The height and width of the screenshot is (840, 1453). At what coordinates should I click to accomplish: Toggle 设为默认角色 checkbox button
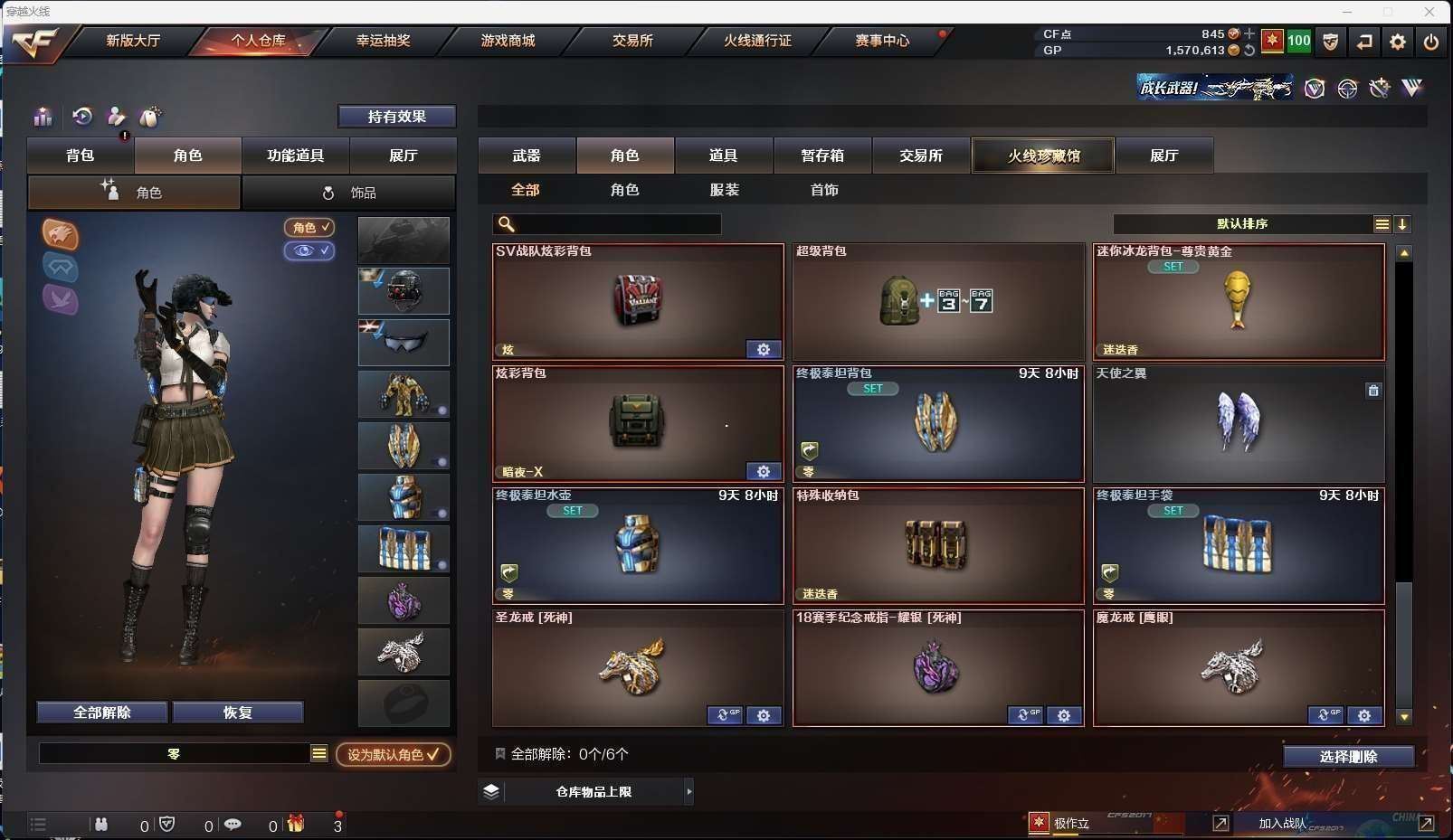coord(394,754)
